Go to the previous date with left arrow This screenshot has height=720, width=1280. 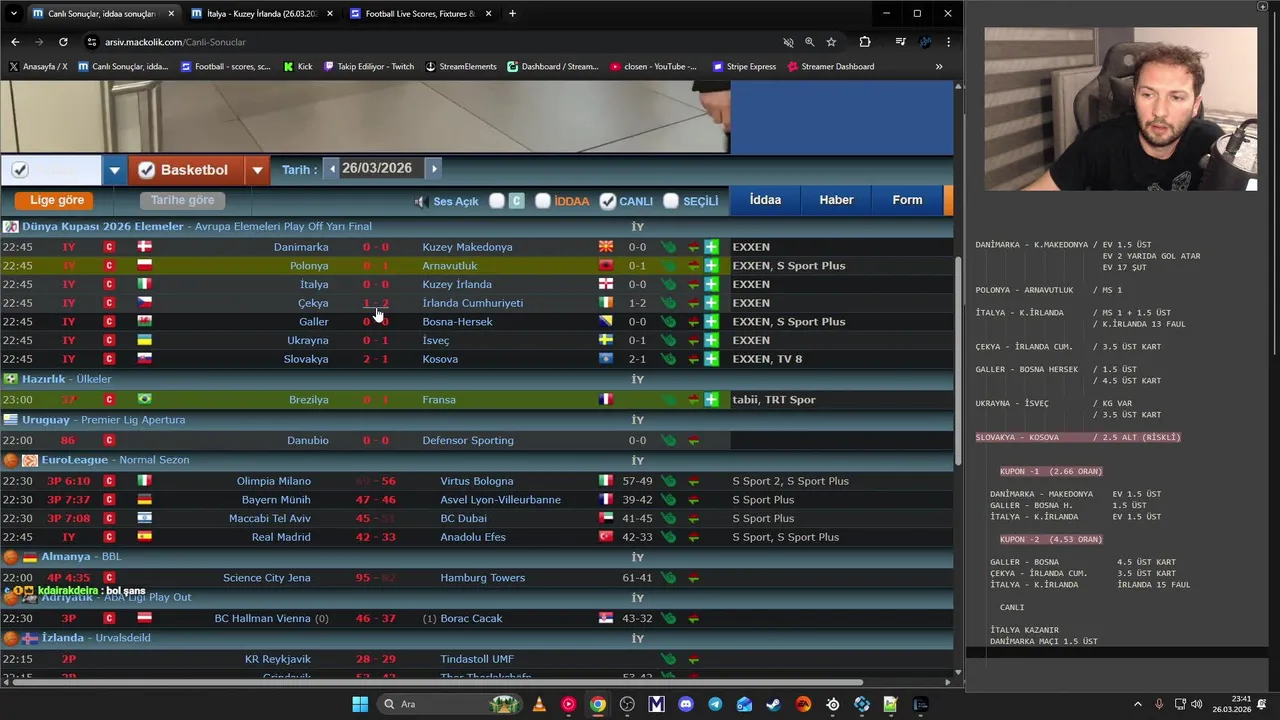pyautogui.click(x=333, y=169)
